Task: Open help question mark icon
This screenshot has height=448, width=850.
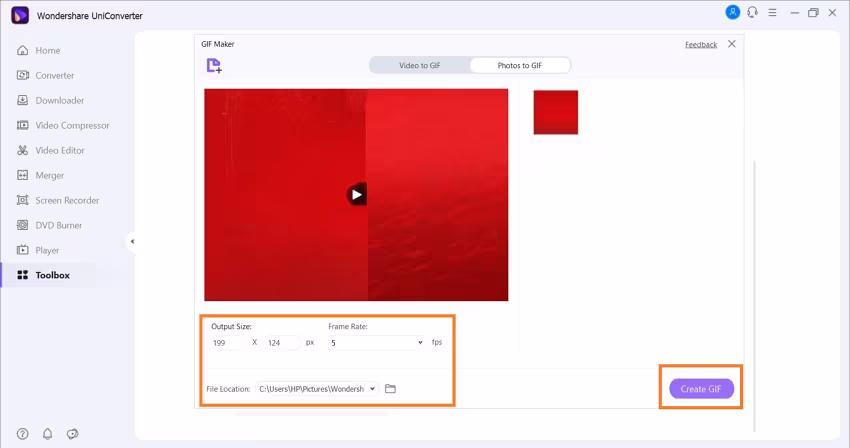Action: 22,433
